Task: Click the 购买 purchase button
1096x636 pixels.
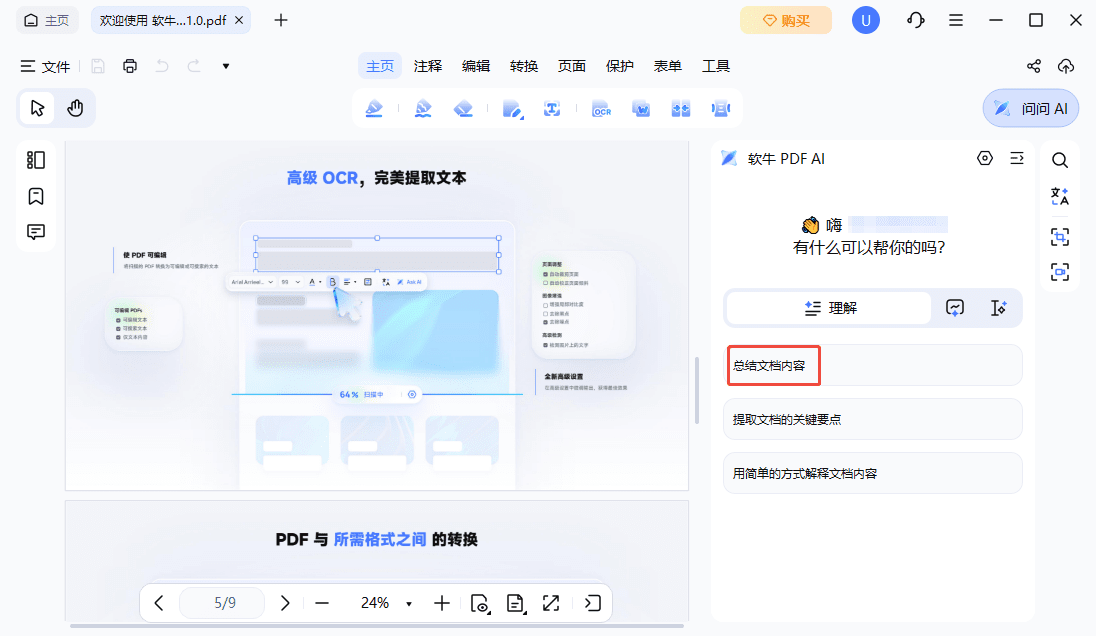Action: (786, 20)
